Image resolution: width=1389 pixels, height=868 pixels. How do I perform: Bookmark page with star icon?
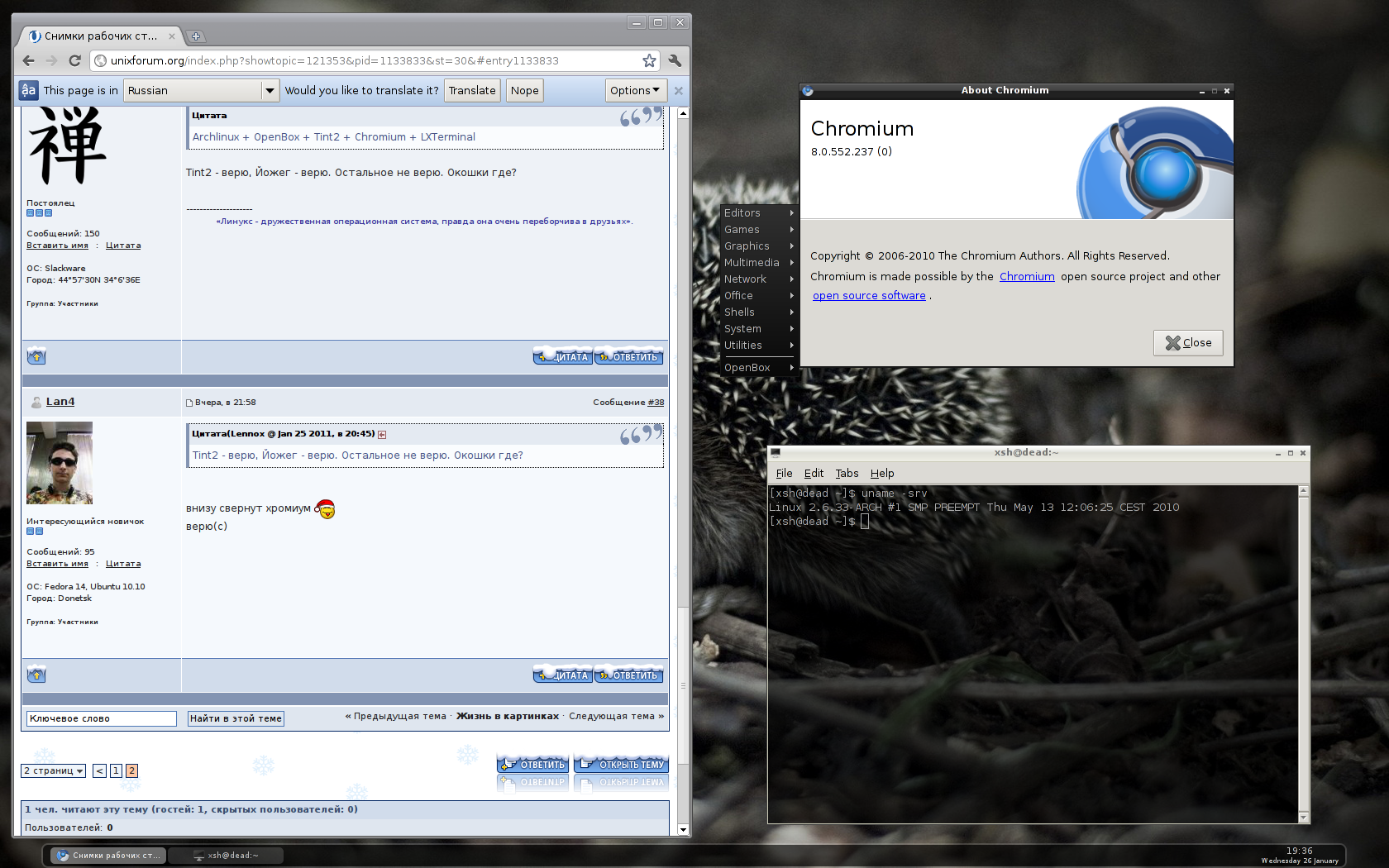click(649, 60)
